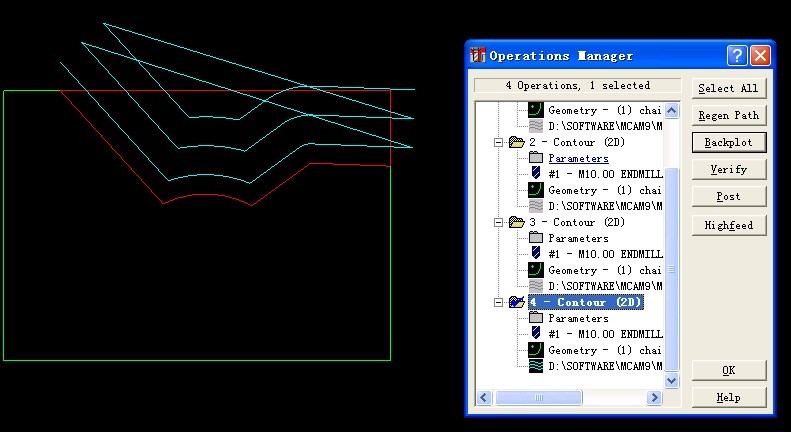The height and width of the screenshot is (432, 791).
Task: Confirm with the OK button
Action: [x=728, y=370]
